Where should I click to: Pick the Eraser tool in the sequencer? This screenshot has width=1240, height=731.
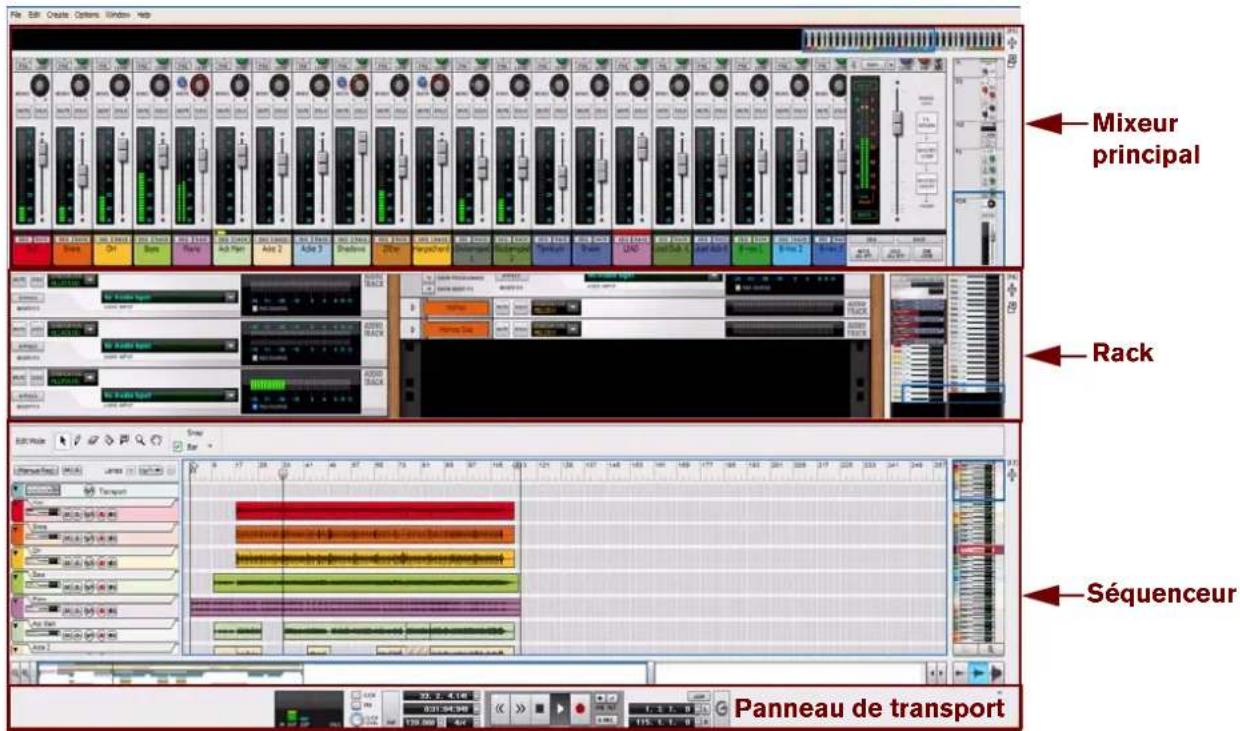point(93,439)
